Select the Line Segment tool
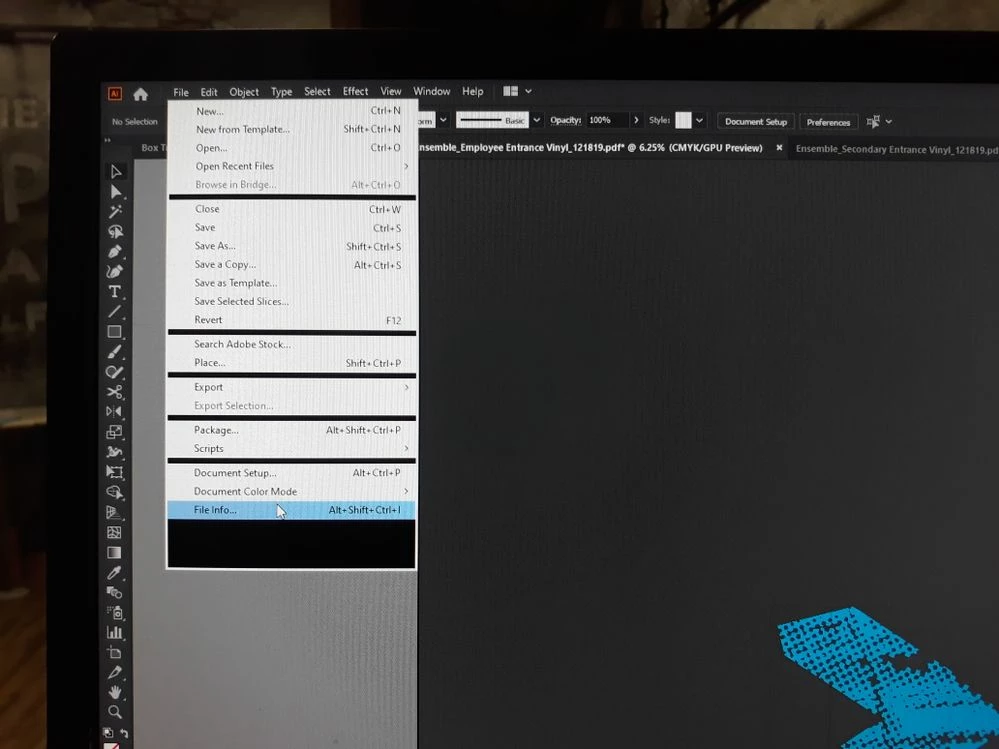The height and width of the screenshot is (749, 999). tap(115, 311)
